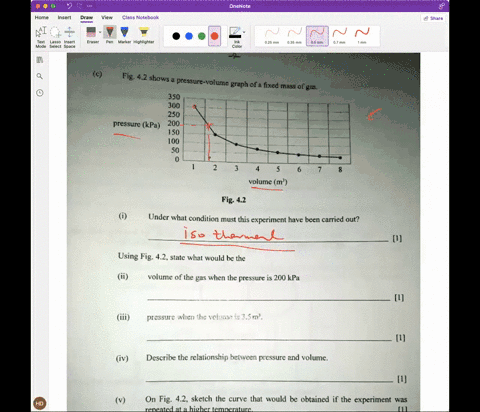Set pen thickness to 1 mm
This screenshot has width=480, height=412.
(x=362, y=36)
